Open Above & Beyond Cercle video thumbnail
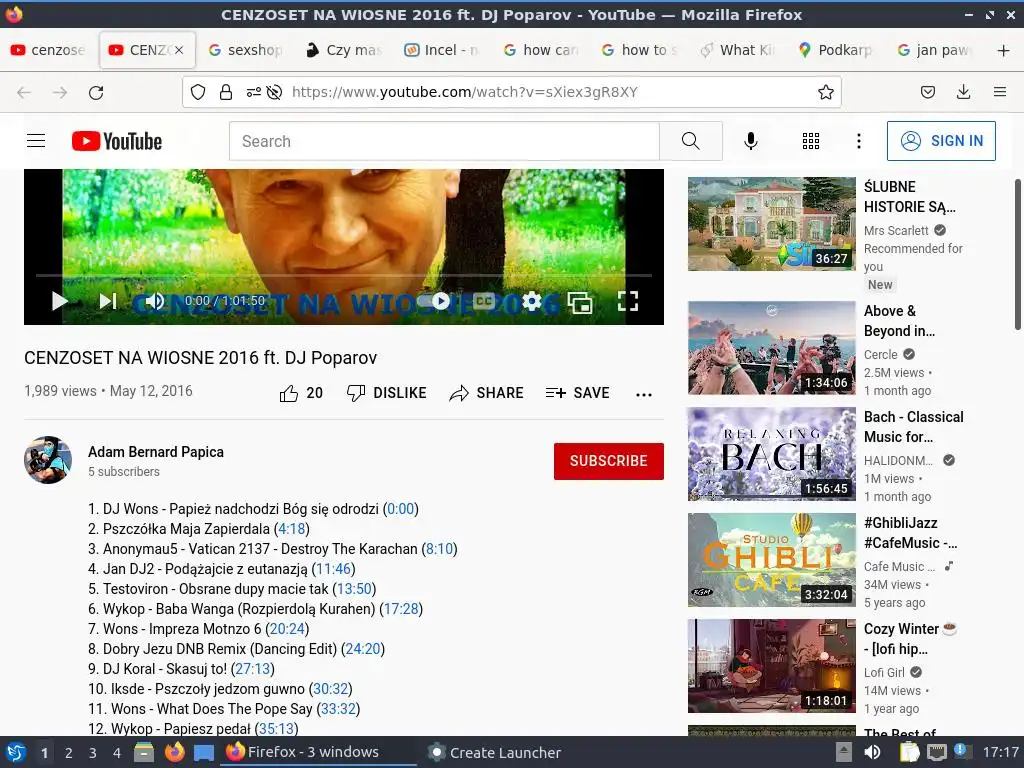1024x768 pixels. (x=771, y=348)
